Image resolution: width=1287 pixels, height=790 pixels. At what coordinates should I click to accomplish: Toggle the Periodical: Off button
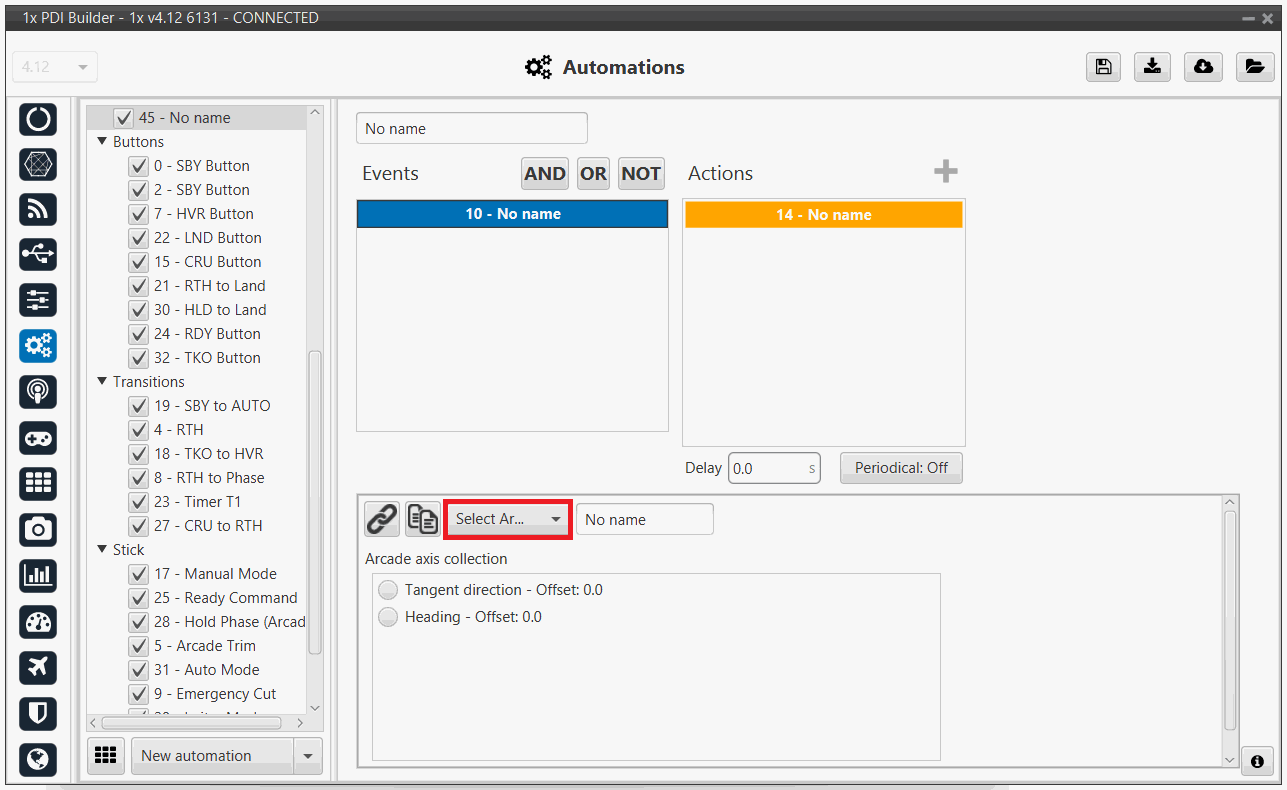[901, 468]
